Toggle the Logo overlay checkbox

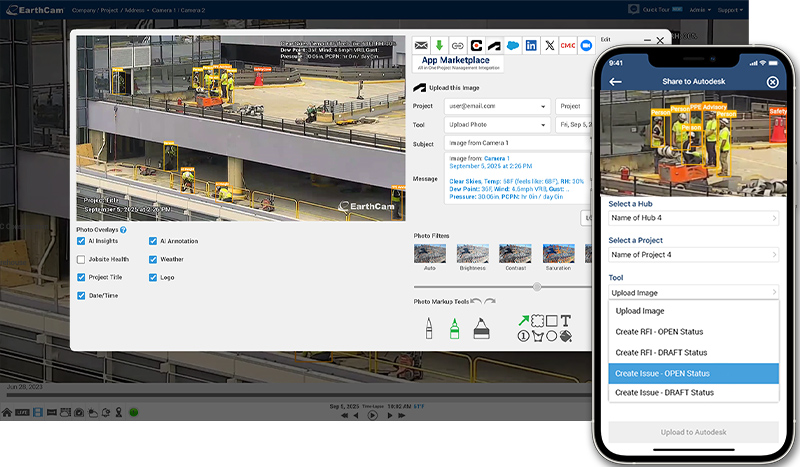(153, 278)
